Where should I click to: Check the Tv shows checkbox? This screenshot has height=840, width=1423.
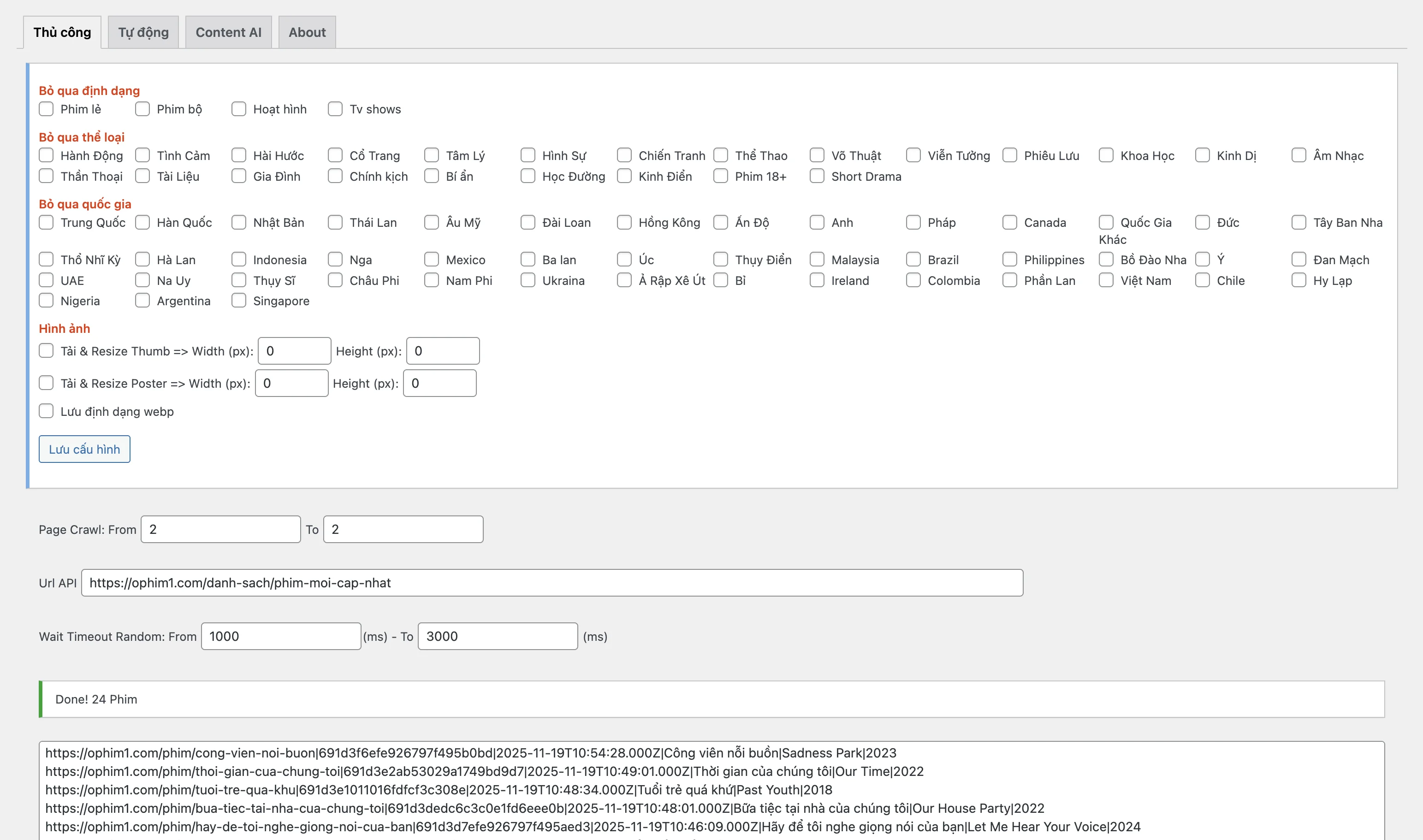335,109
